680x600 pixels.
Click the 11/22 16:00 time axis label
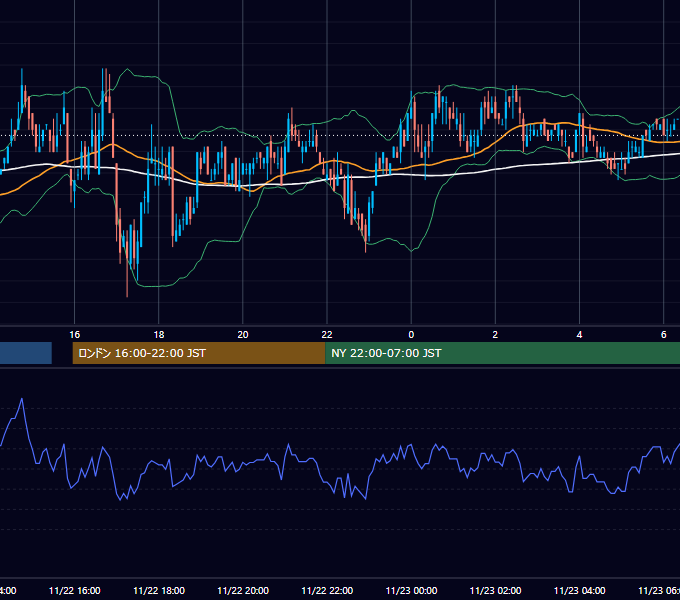75,590
